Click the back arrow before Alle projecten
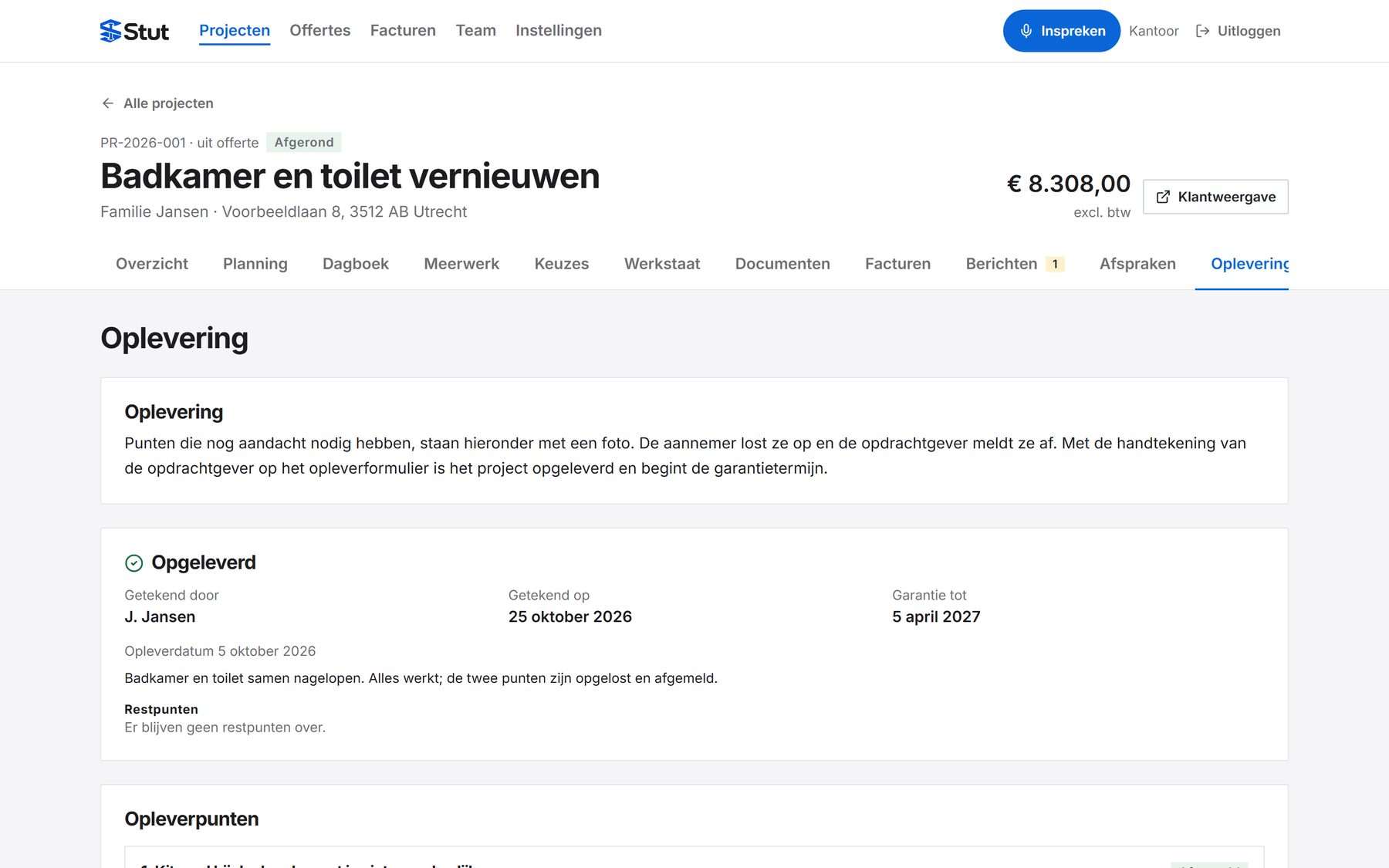The width and height of the screenshot is (1389, 868). [108, 103]
